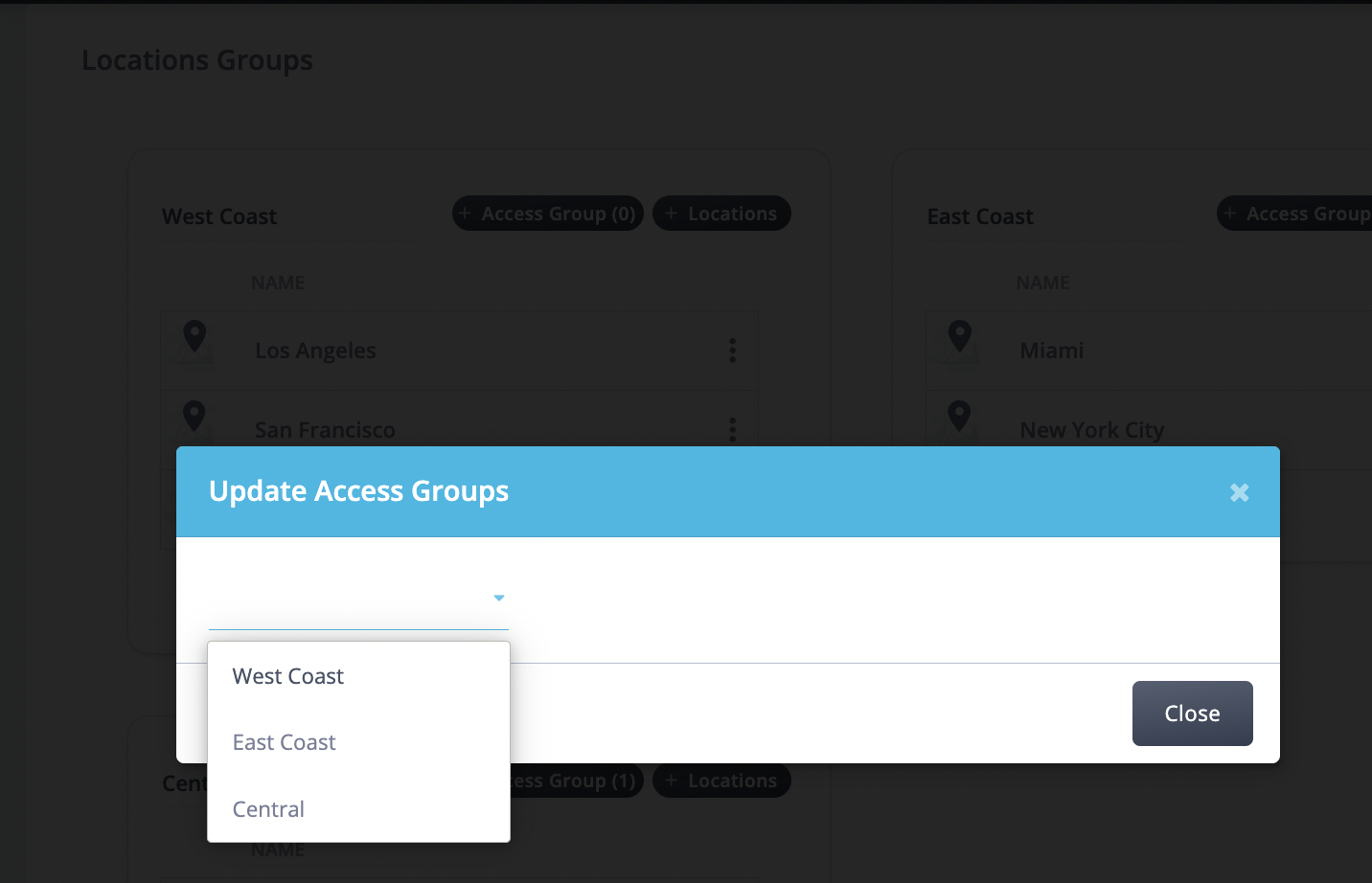1372x883 pixels.
Task: Click the New York City map pin icon
Action: click(x=959, y=417)
